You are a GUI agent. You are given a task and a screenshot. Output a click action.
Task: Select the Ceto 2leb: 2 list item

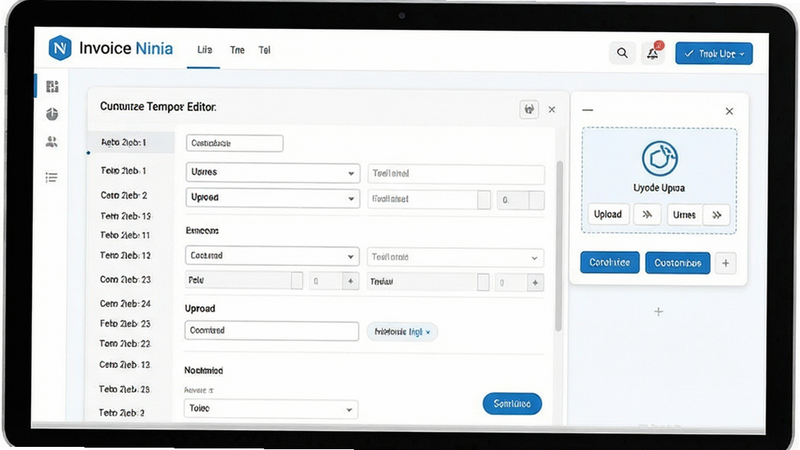(x=124, y=195)
